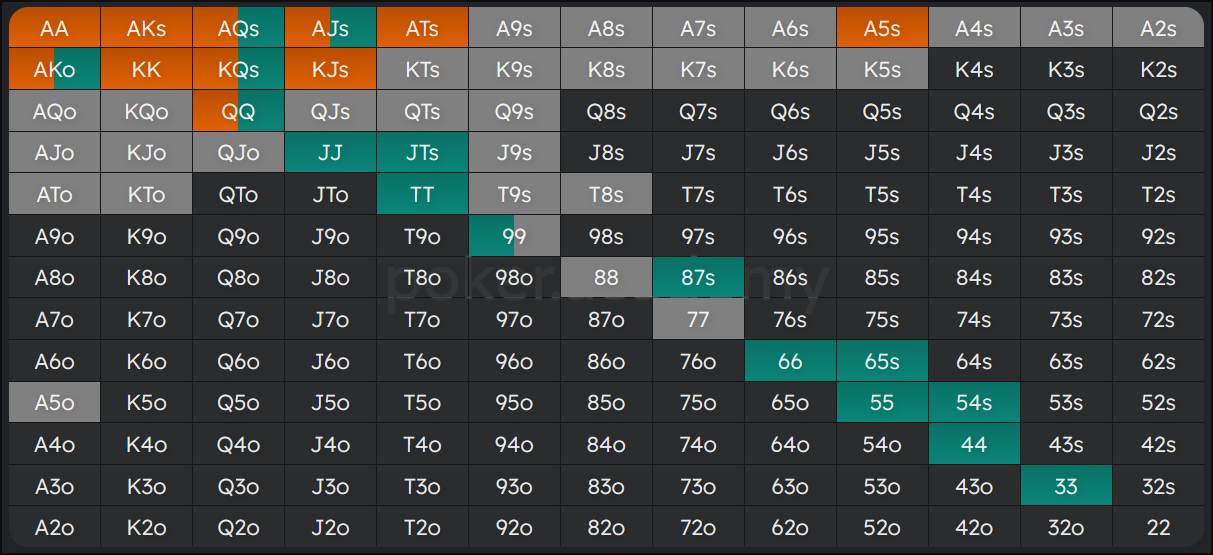Click the 54s cell
The image size is (1213, 555).
tap(974, 403)
